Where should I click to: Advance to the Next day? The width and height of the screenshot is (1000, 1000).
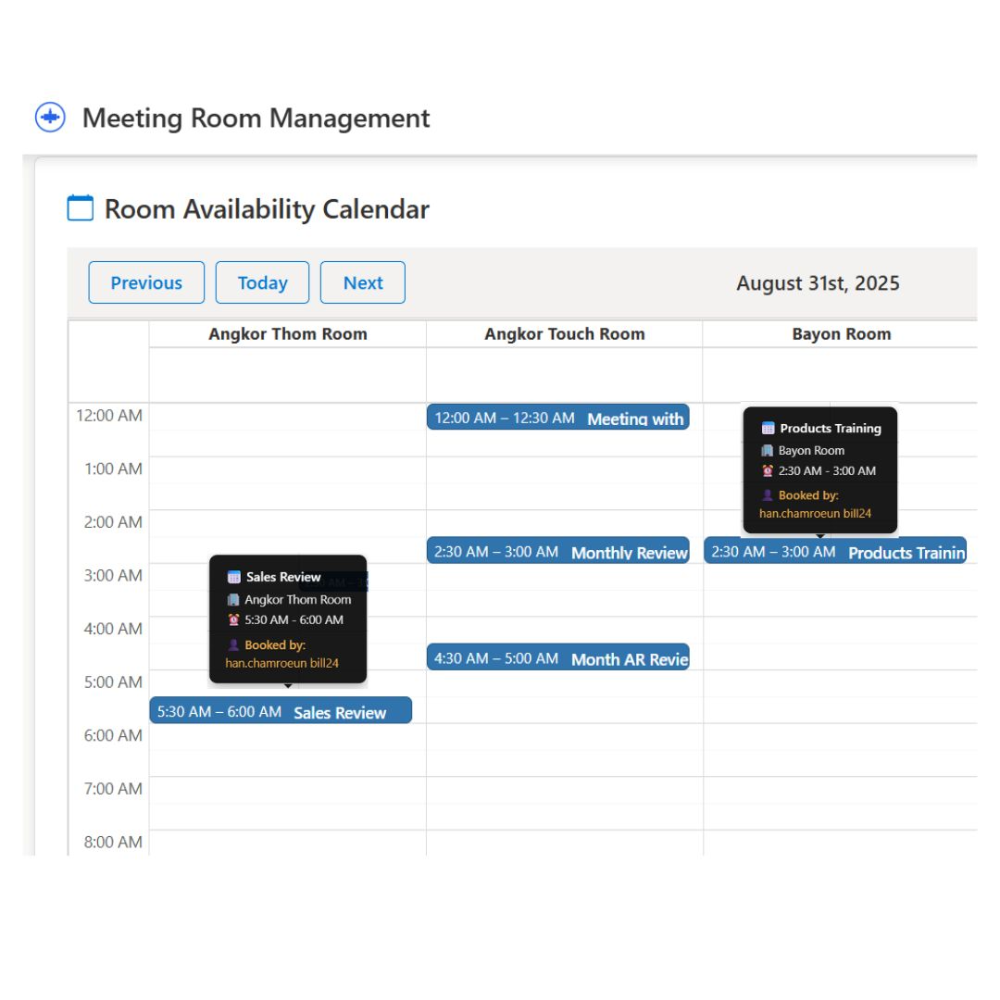pyautogui.click(x=362, y=283)
